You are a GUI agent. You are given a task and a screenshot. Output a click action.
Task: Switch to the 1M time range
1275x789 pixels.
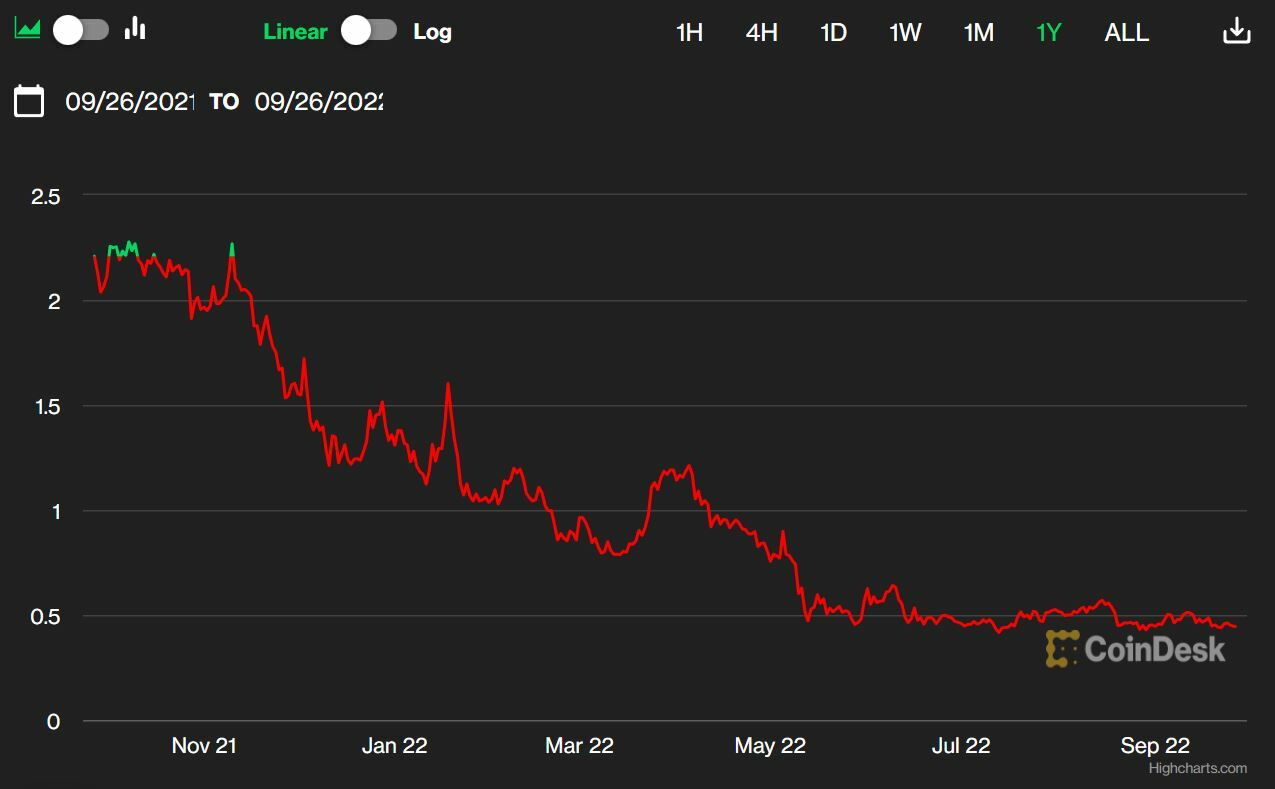[978, 33]
